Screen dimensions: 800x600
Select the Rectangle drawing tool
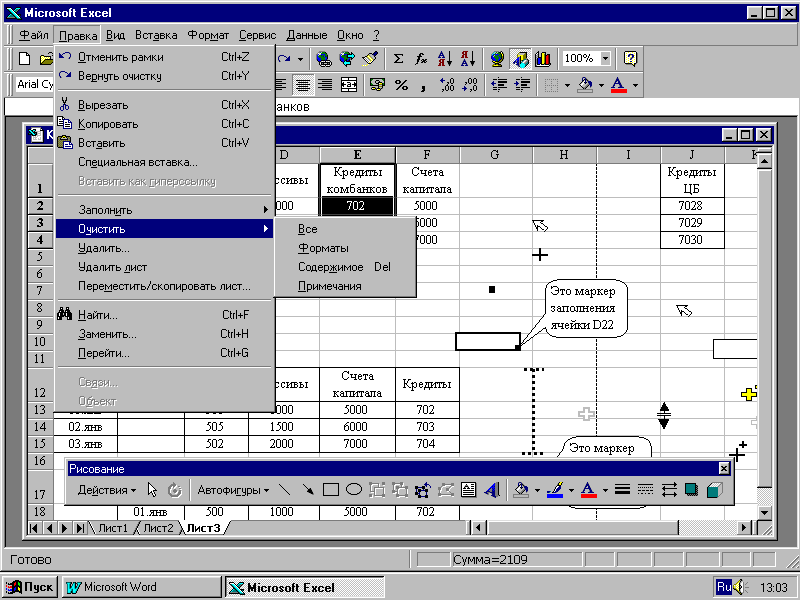click(x=331, y=490)
